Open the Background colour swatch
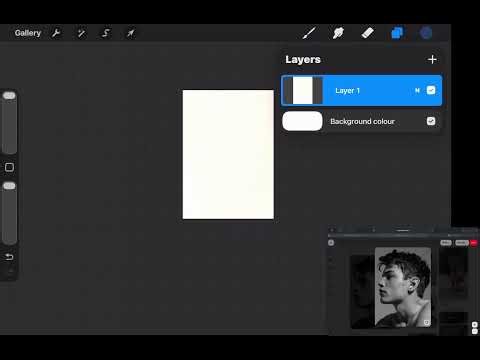Viewport: 480px width, 360px height. pos(302,121)
